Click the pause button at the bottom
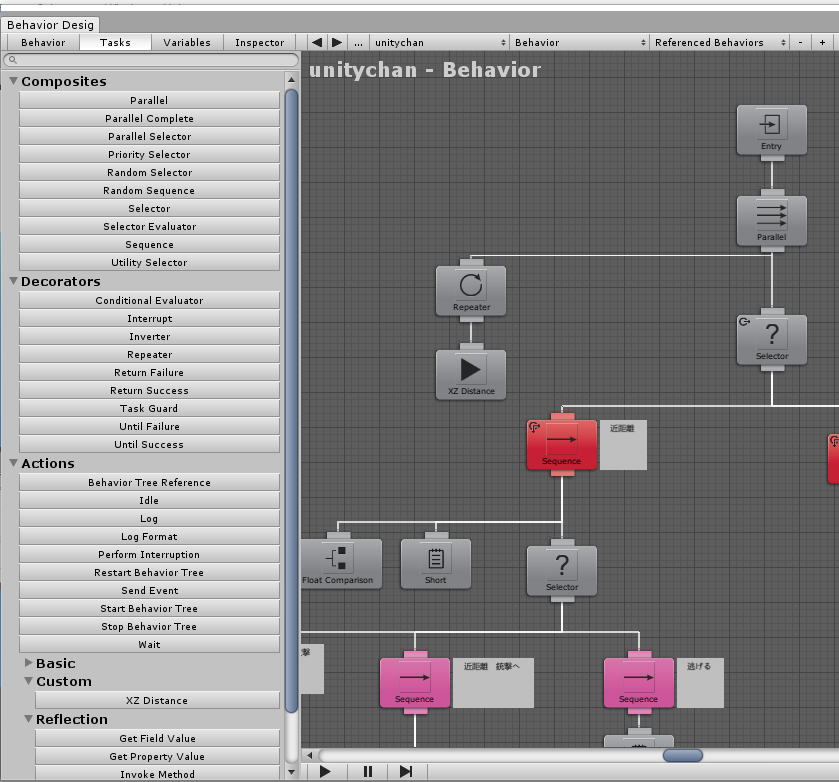The height and width of the screenshot is (782, 839). [x=368, y=771]
